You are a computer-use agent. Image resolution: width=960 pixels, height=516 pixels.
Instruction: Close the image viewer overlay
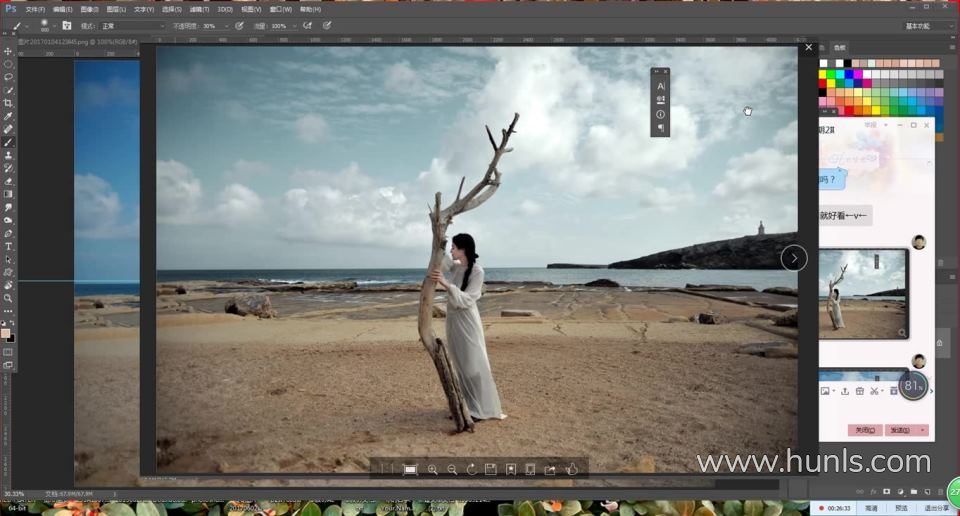pos(808,47)
